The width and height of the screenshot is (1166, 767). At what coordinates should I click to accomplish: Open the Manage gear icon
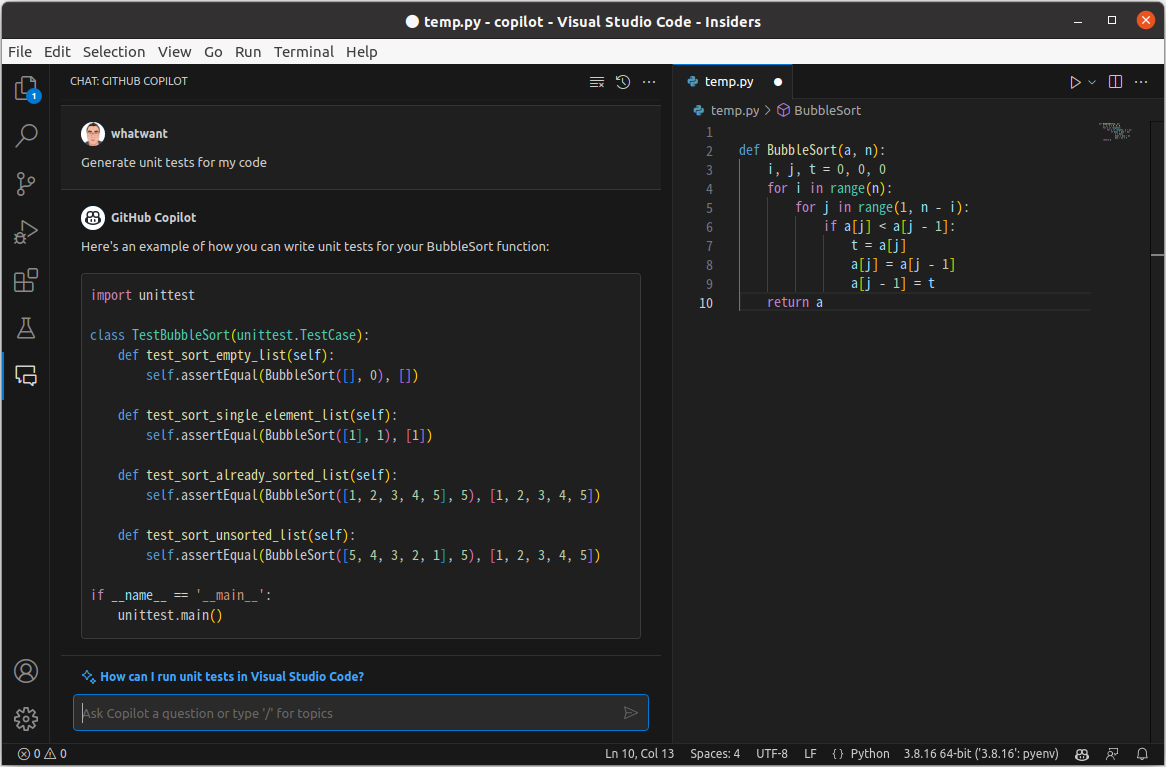pos(26,719)
